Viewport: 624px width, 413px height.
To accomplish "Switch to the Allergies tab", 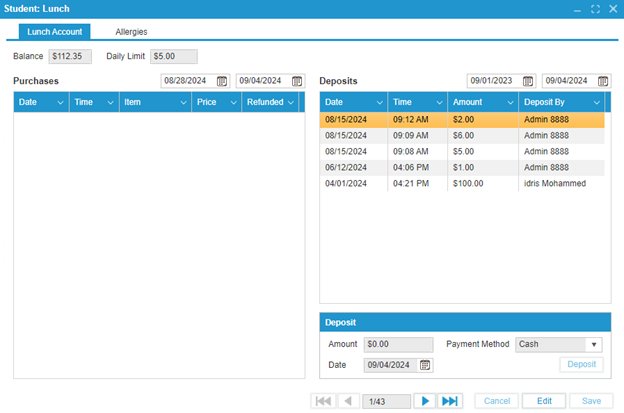I will point(131,32).
